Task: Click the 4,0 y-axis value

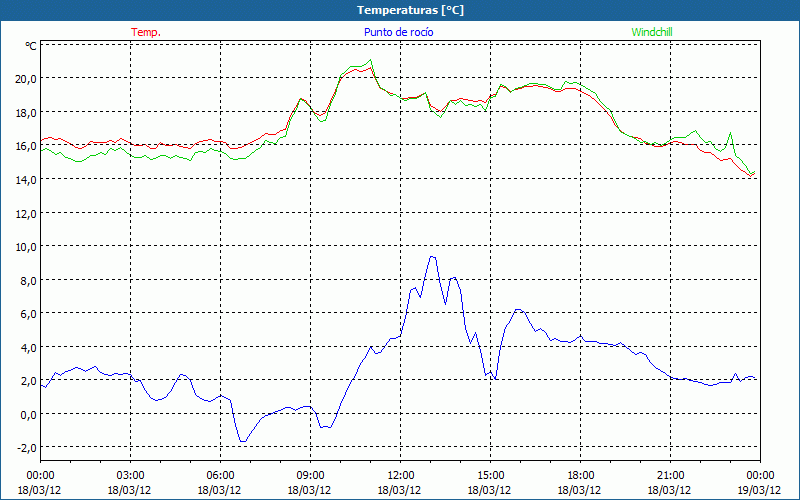Action: pyautogui.click(x=29, y=347)
